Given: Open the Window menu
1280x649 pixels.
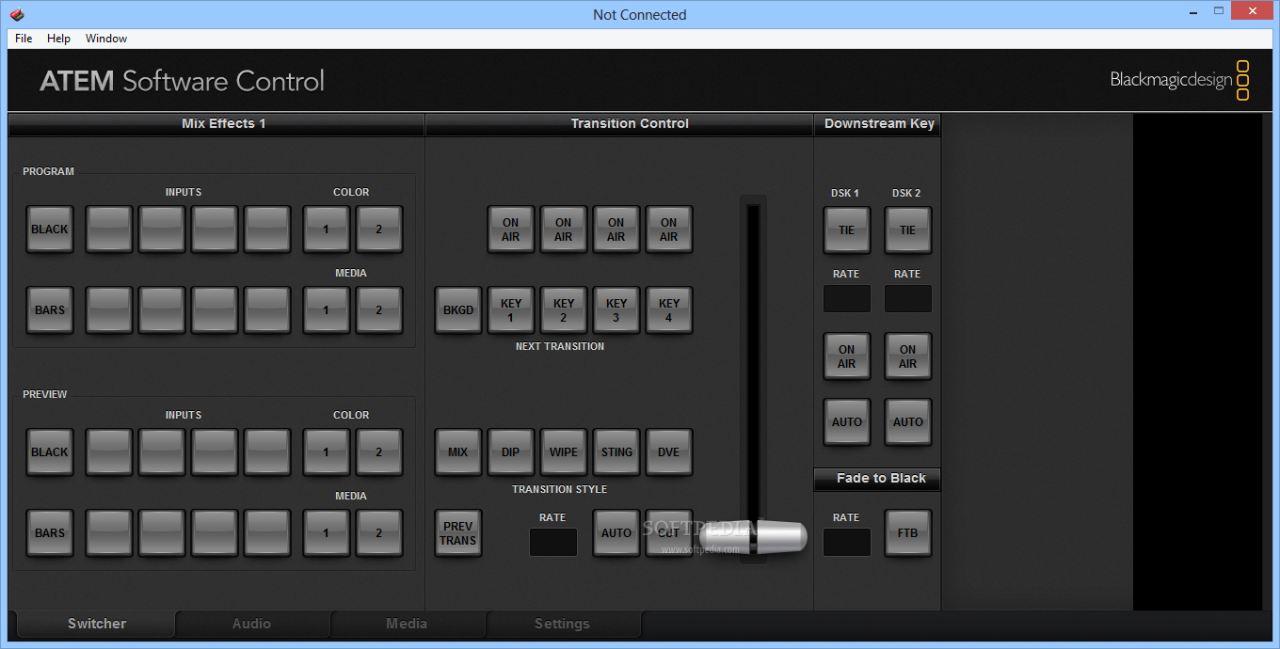Looking at the screenshot, I should click(x=106, y=38).
